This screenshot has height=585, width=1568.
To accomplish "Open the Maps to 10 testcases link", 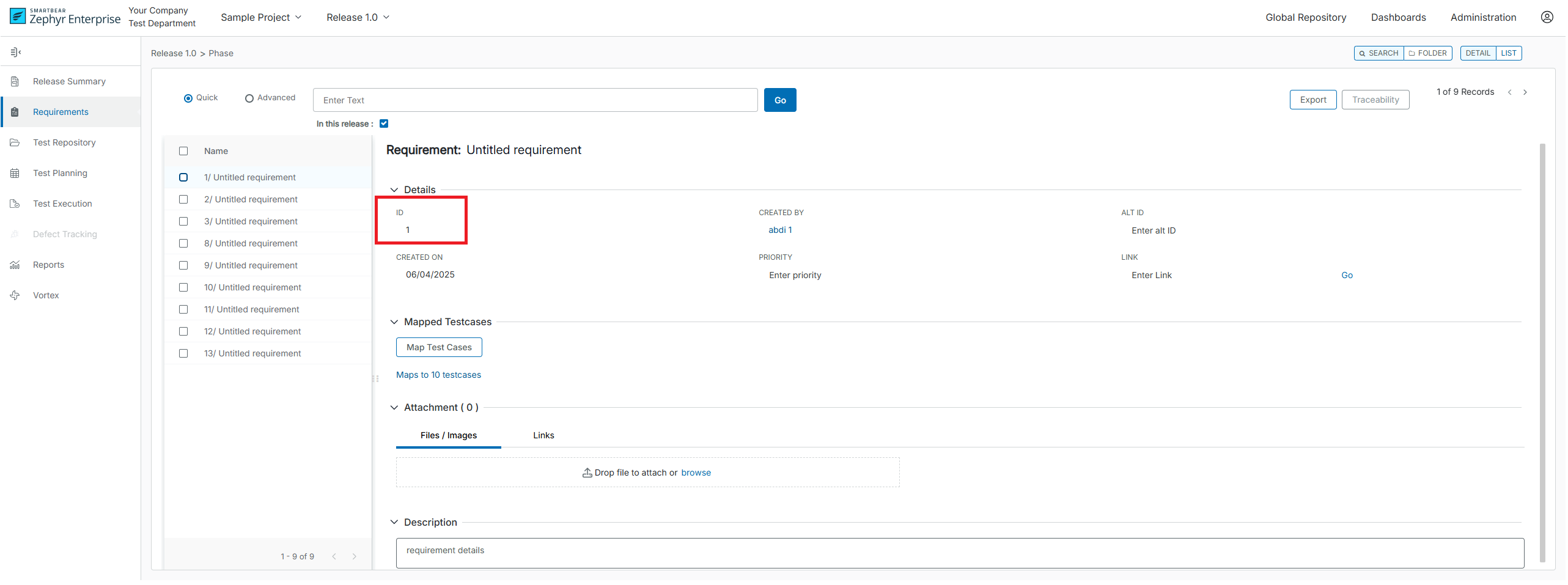I will (x=438, y=375).
